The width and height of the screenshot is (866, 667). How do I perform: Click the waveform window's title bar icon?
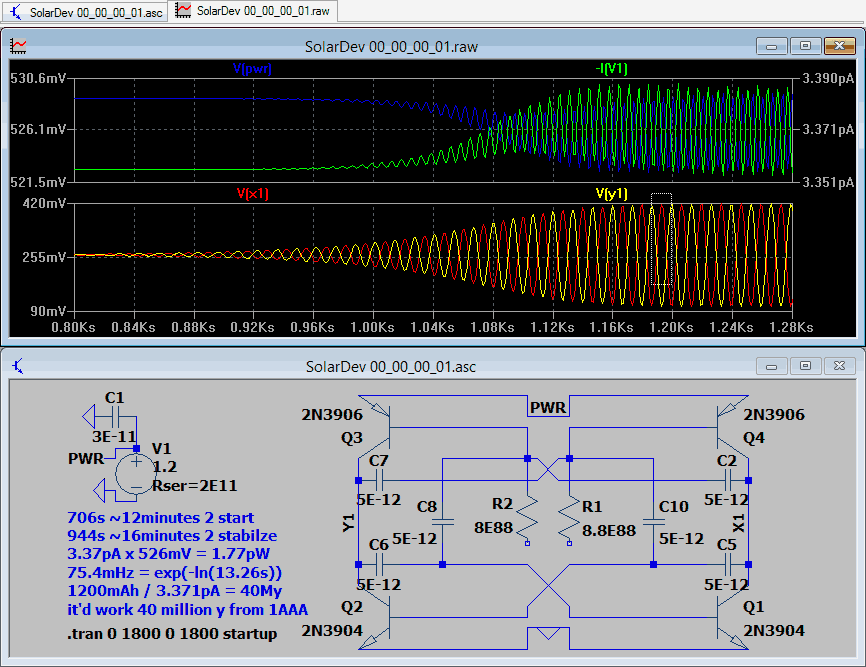[19, 46]
